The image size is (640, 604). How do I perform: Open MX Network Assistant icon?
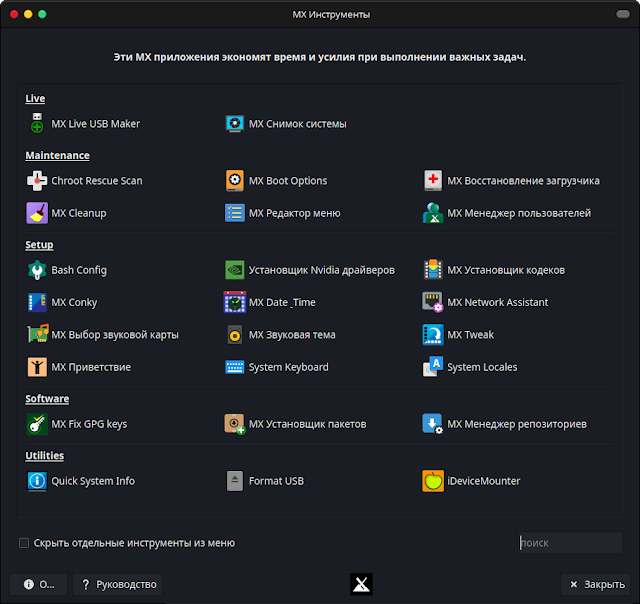pos(433,302)
